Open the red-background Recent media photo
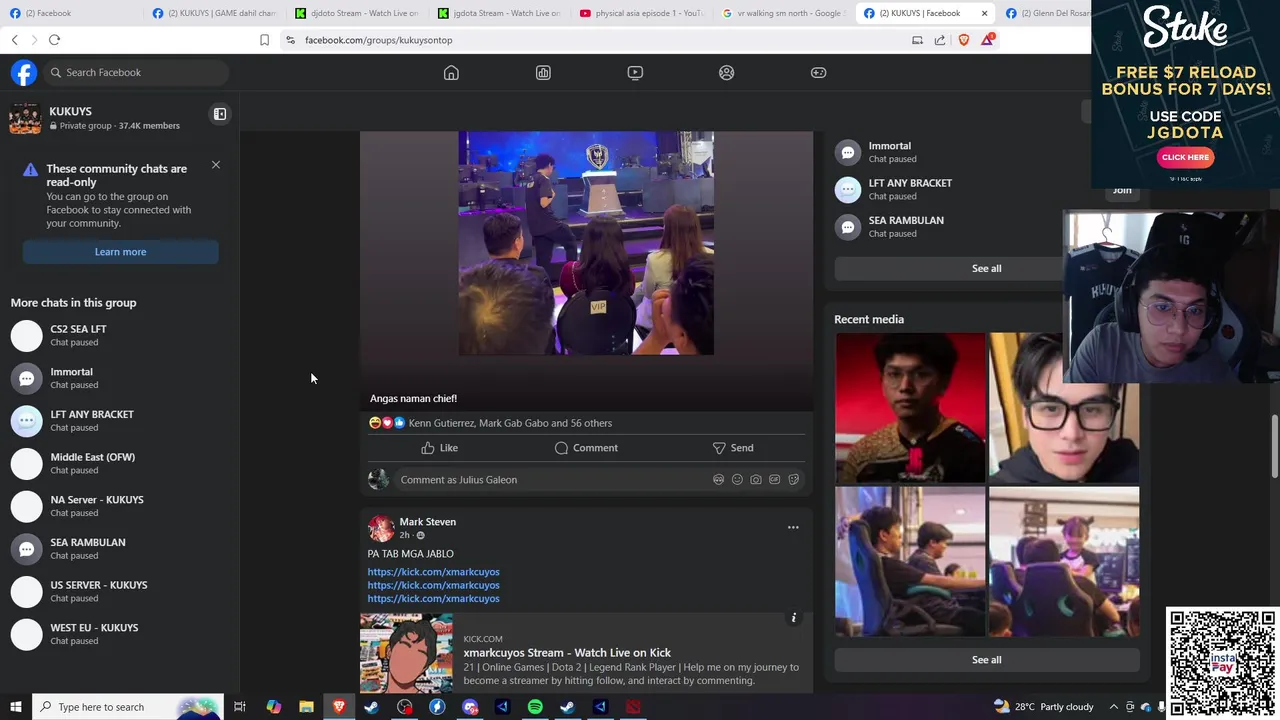This screenshot has width=1280, height=720. click(x=910, y=408)
